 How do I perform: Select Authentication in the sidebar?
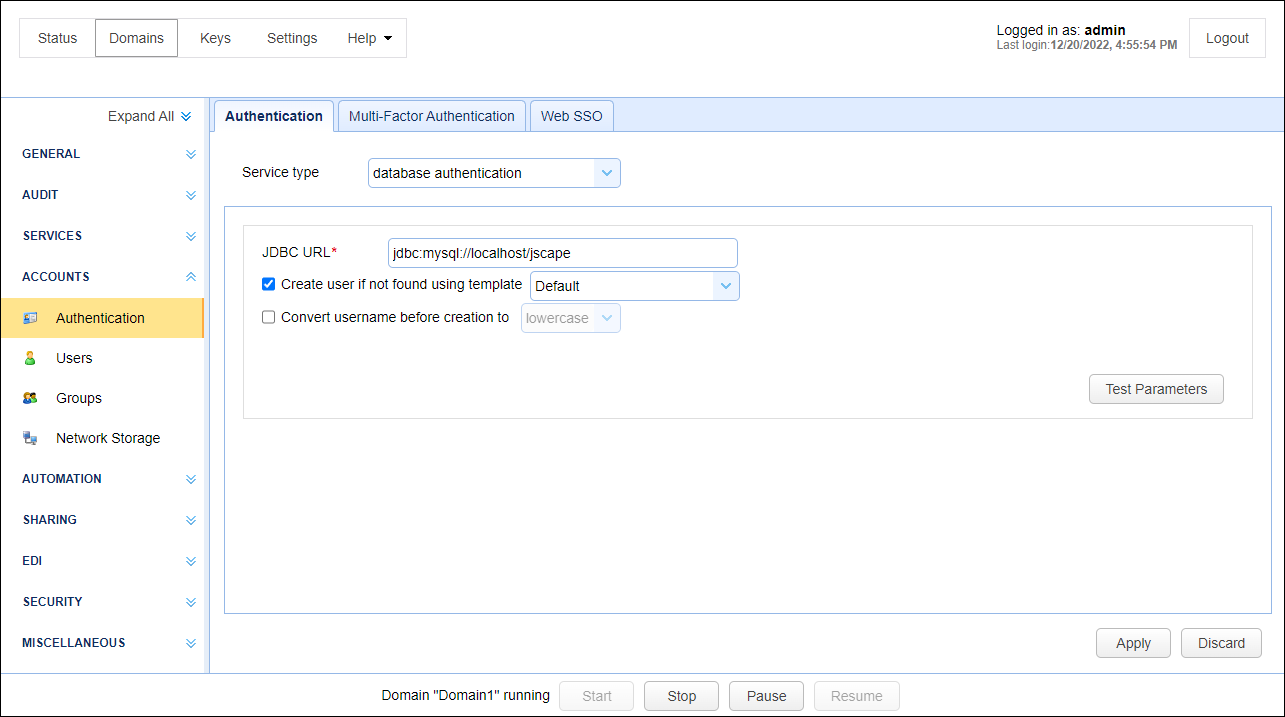tap(102, 318)
